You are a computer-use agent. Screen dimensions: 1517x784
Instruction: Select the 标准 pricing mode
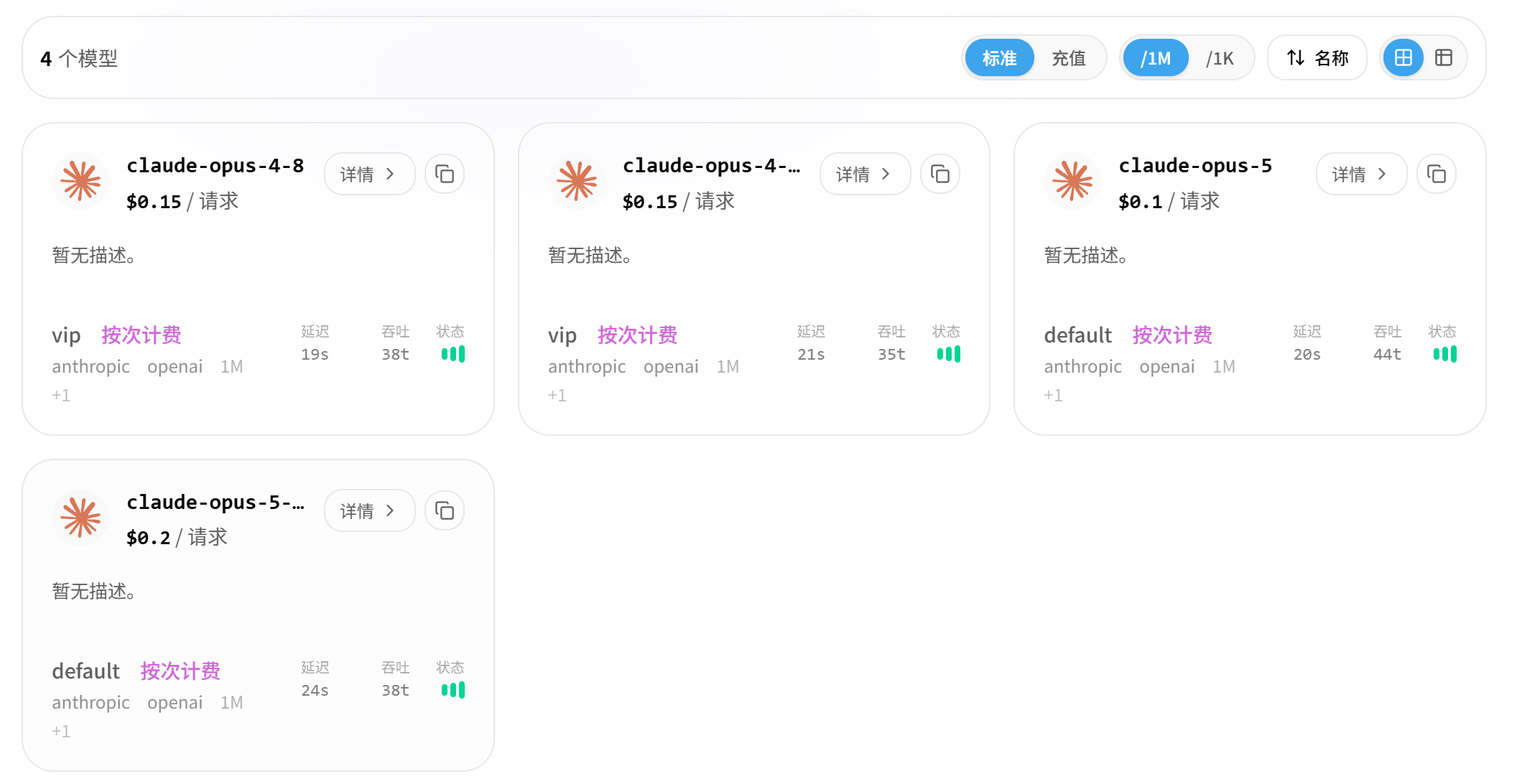click(999, 57)
